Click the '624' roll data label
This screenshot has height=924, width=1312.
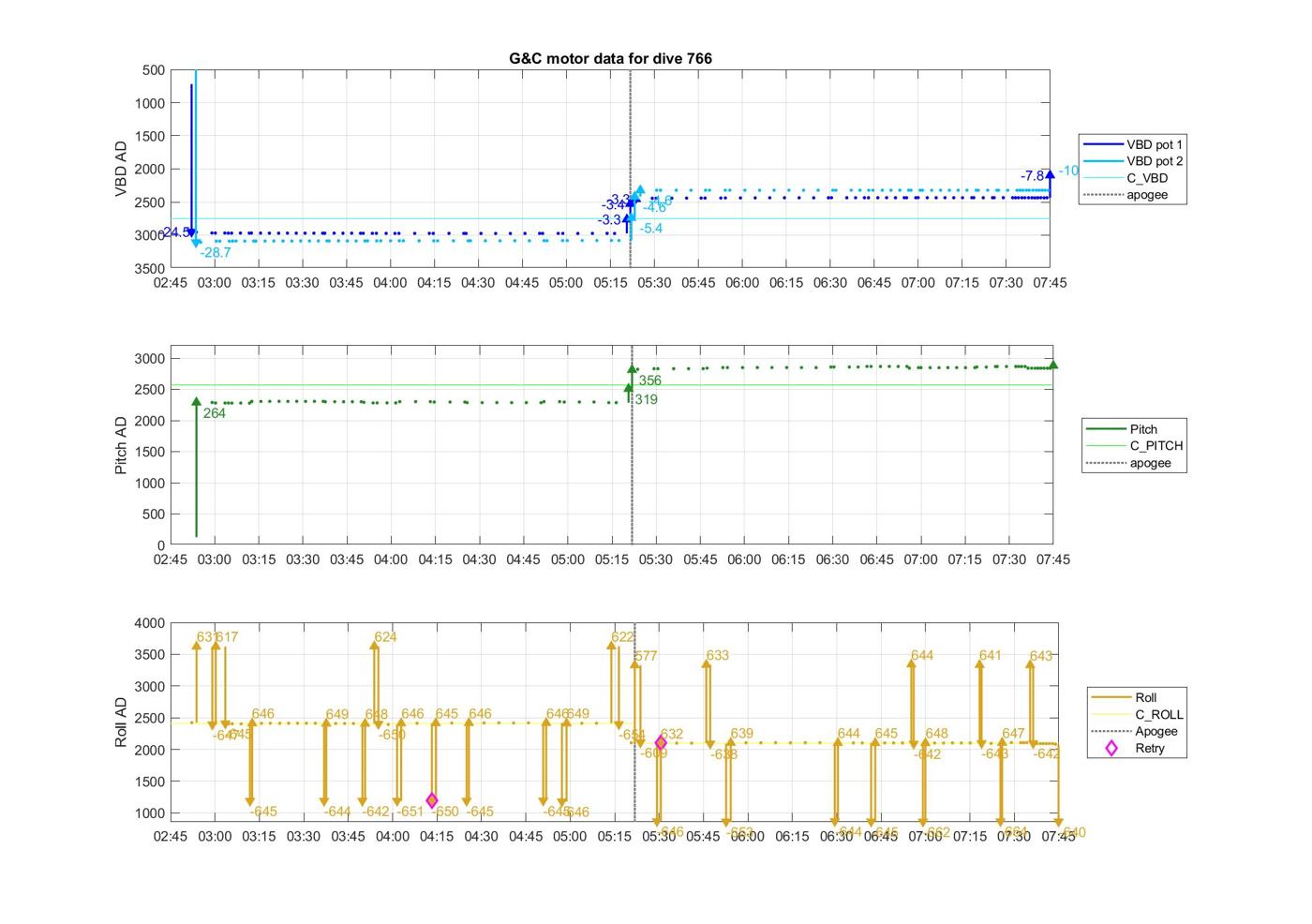[385, 637]
